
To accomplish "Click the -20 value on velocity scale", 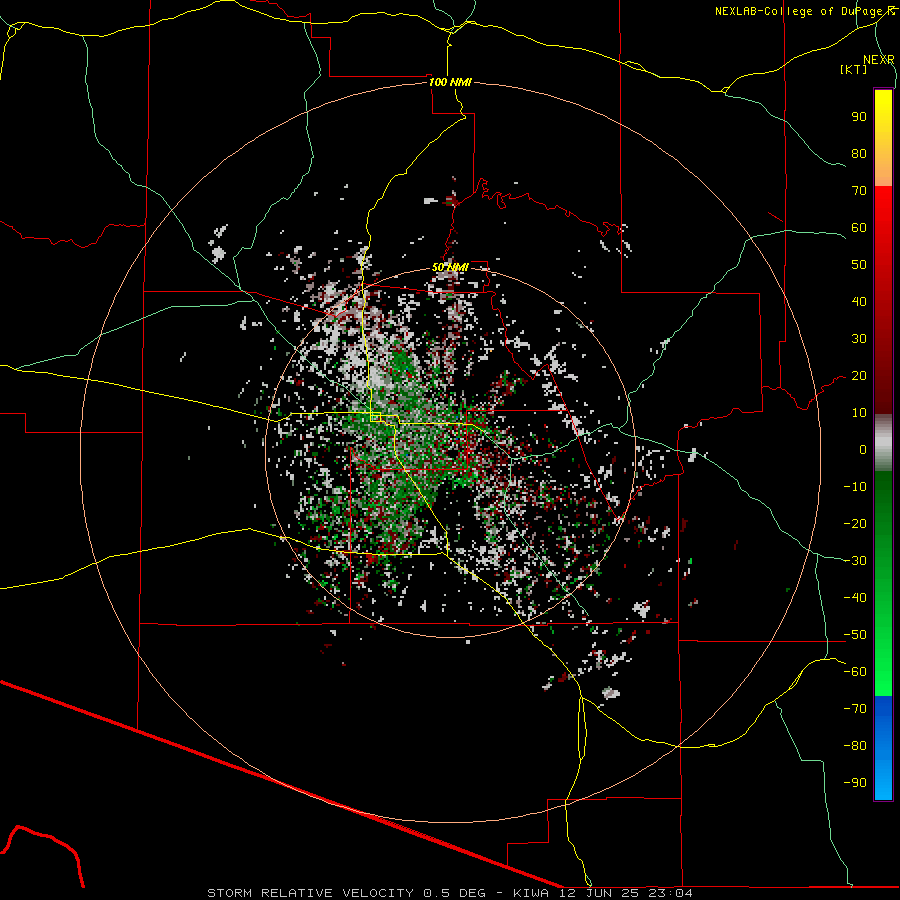I will (855, 524).
